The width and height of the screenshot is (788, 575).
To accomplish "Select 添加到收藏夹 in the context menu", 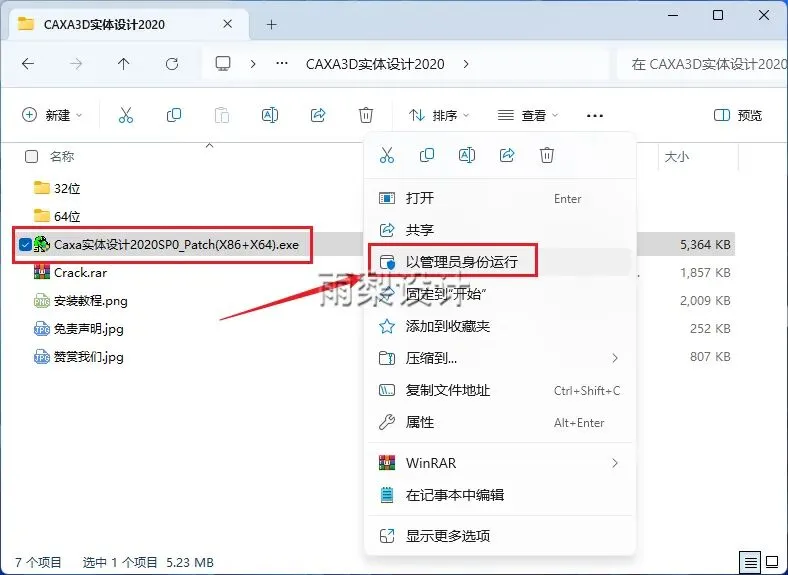I will coord(500,326).
